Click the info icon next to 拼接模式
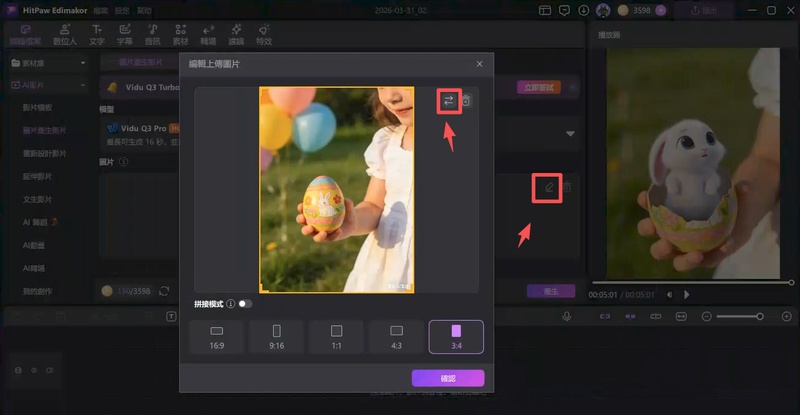The image size is (800, 415). click(x=231, y=304)
